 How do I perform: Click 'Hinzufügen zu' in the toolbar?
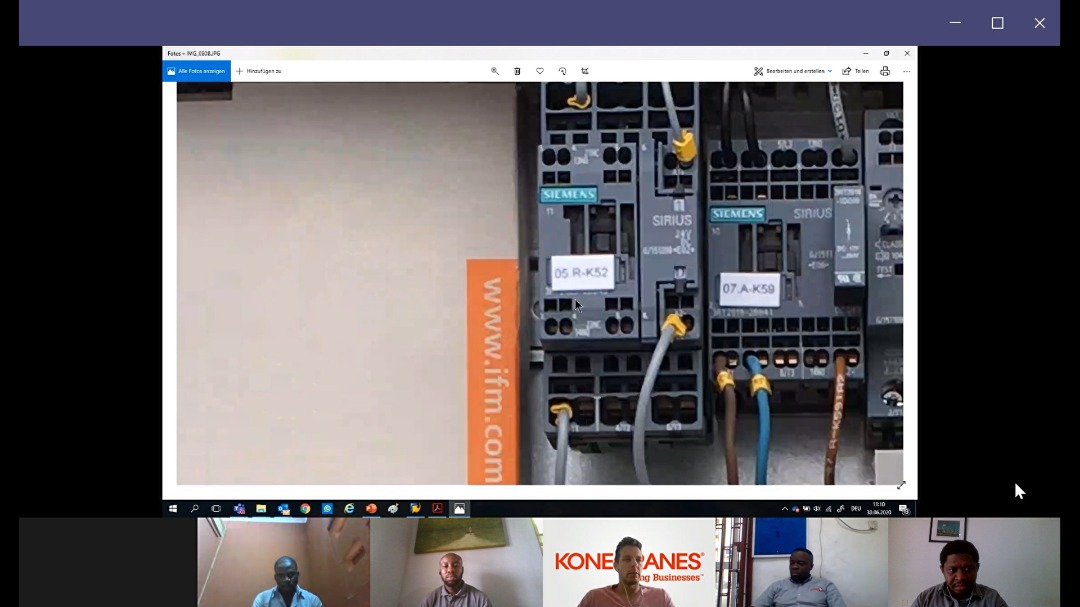pos(259,71)
